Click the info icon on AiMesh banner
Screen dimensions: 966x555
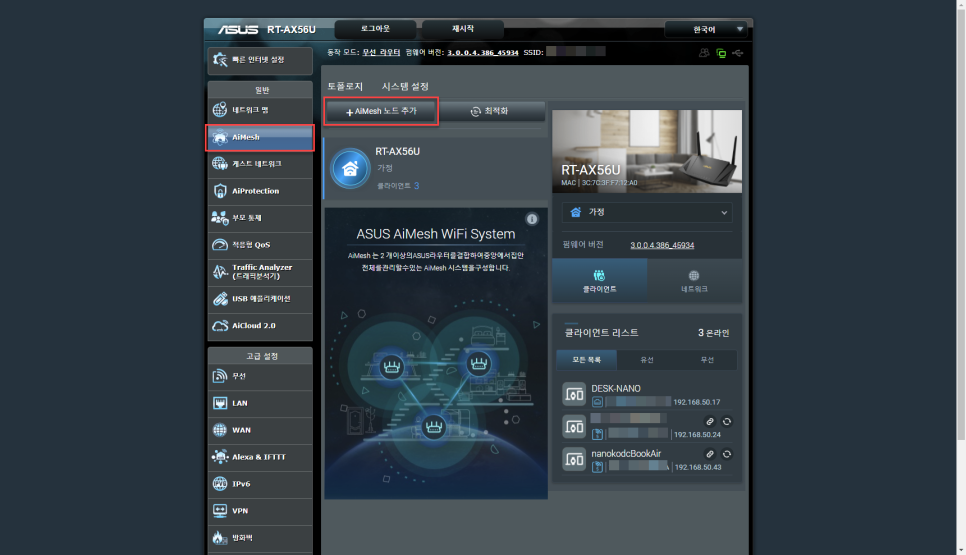tap(532, 219)
